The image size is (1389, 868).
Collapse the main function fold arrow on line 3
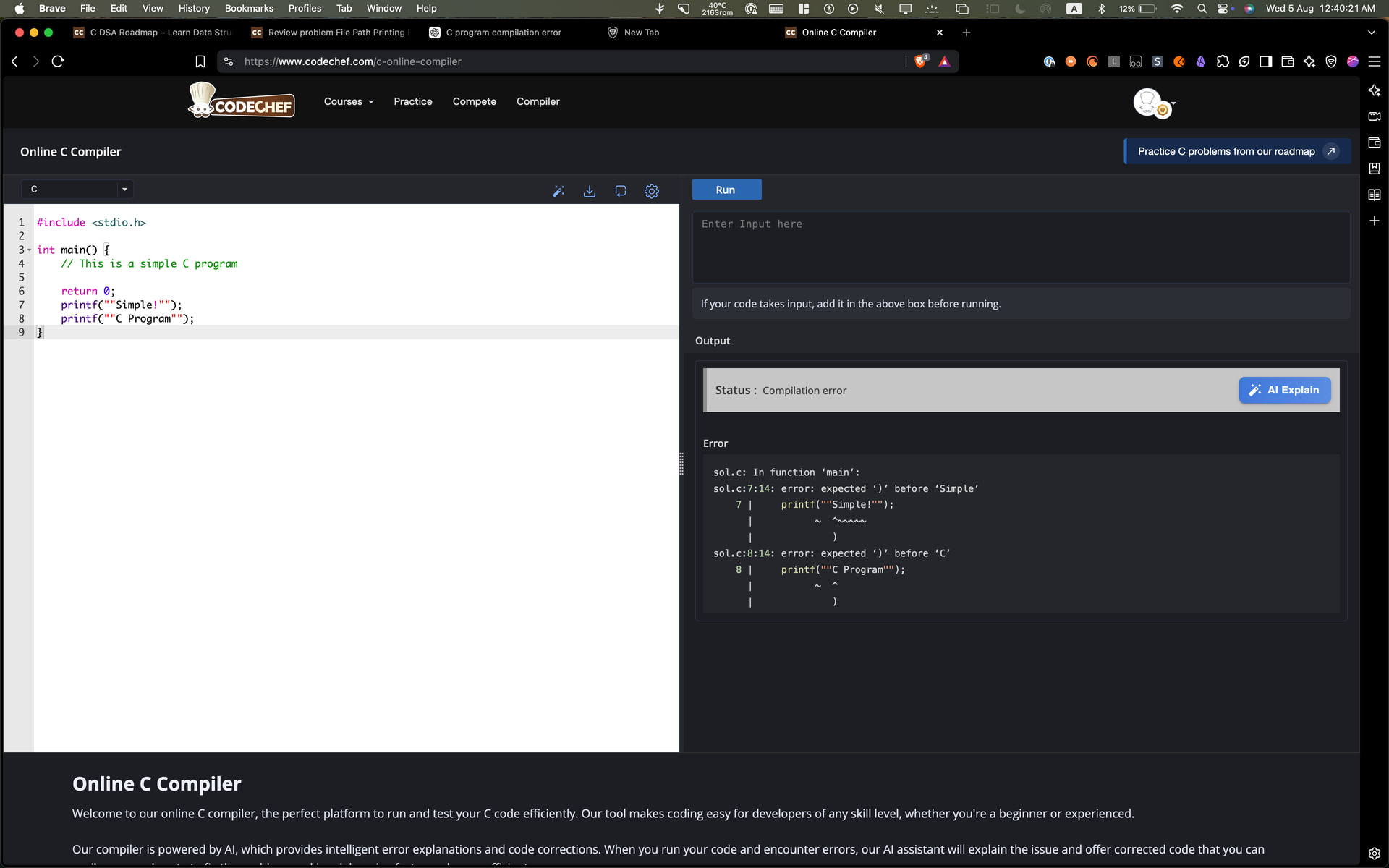coord(29,250)
